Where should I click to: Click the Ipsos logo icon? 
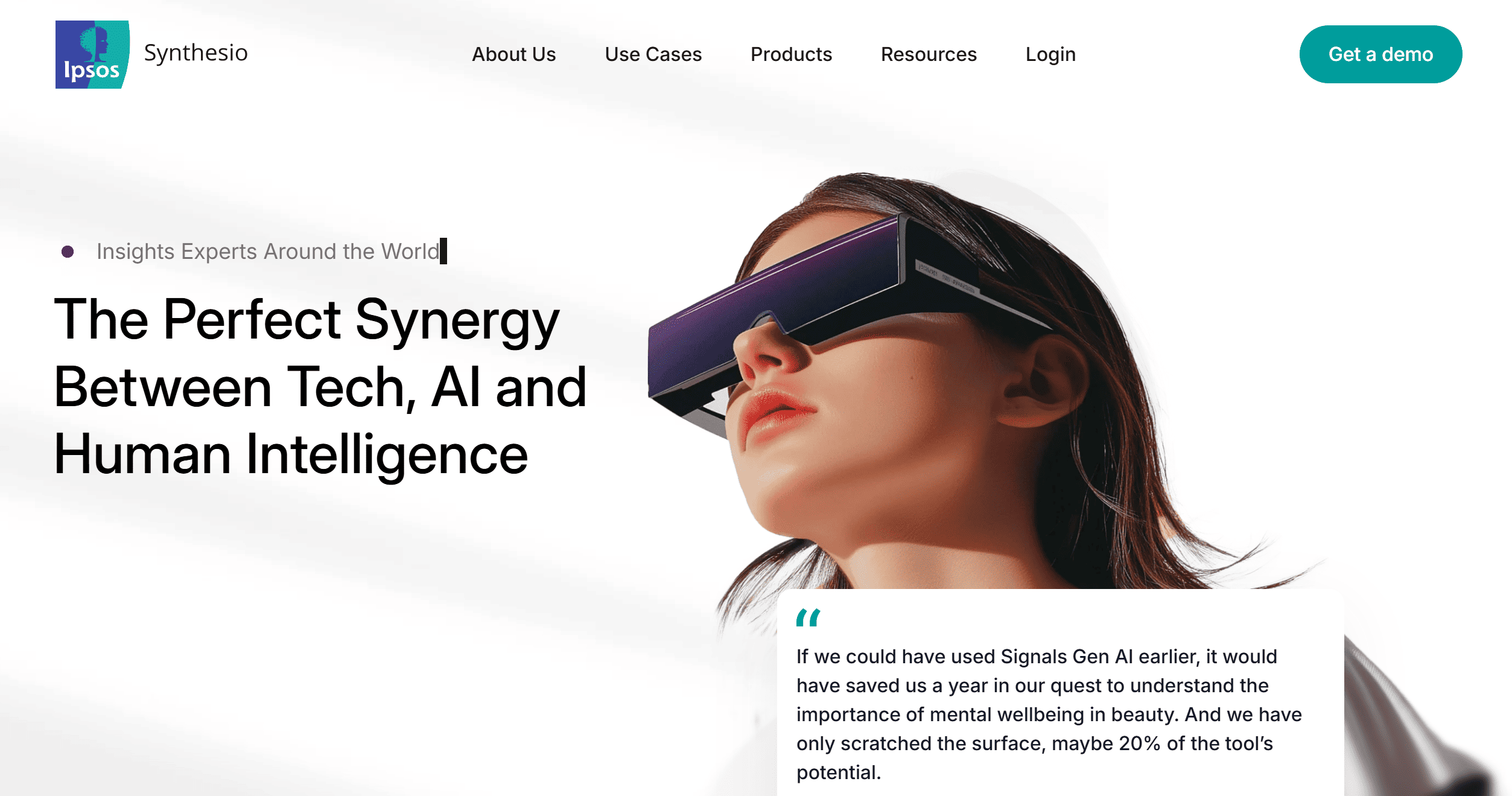click(x=92, y=54)
